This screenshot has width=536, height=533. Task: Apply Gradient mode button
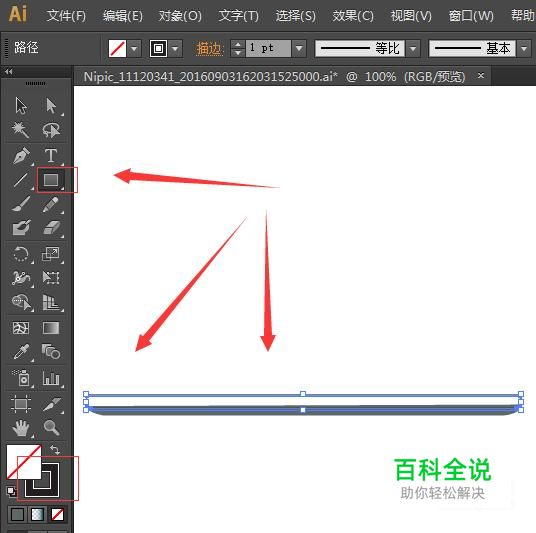click(37, 514)
